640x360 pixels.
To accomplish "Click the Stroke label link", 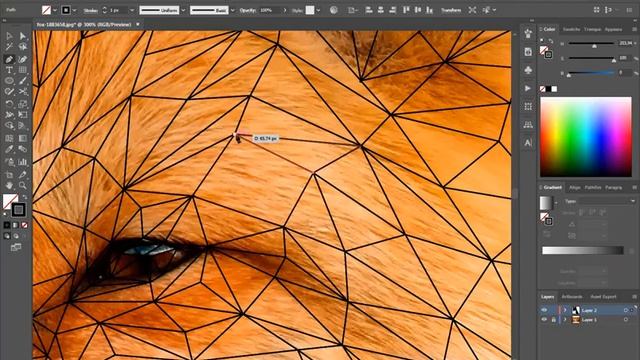I will click(90, 10).
